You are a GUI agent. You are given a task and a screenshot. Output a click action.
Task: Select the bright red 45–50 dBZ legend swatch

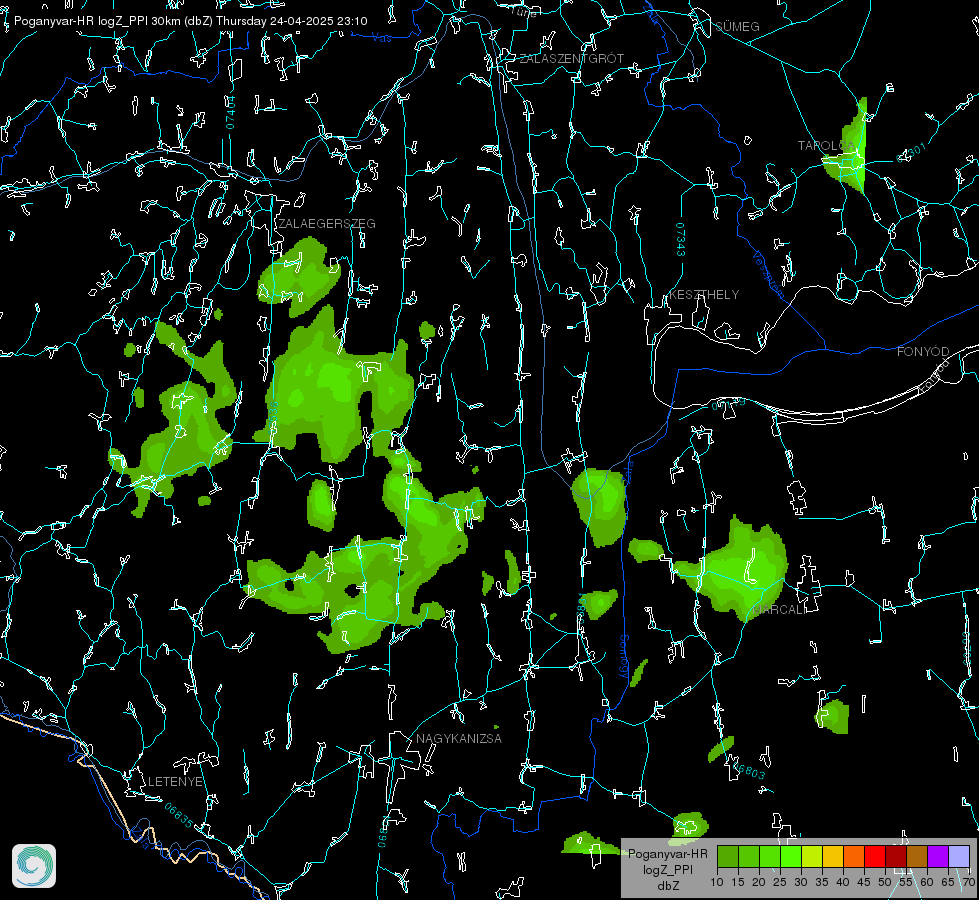875,856
